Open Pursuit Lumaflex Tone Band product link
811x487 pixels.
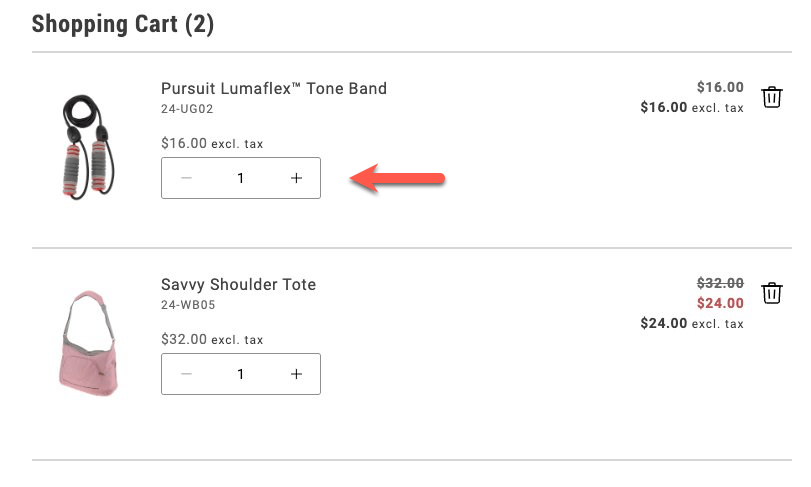[273, 88]
